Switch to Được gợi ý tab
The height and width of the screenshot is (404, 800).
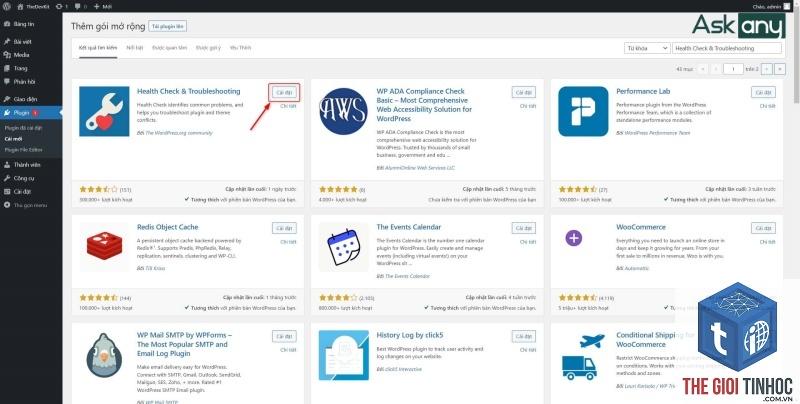pos(209,47)
